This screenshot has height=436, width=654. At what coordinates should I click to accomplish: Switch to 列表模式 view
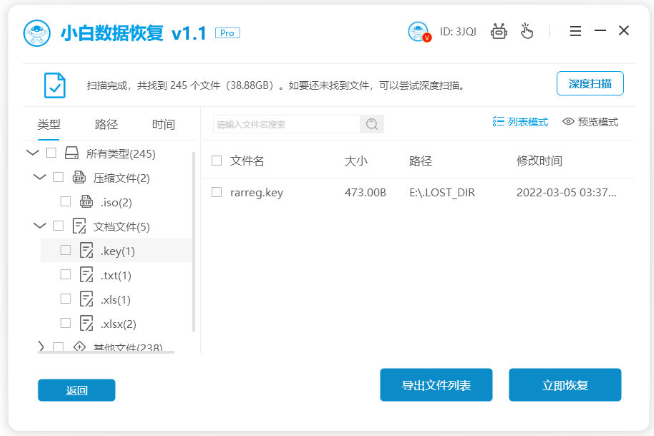point(520,121)
